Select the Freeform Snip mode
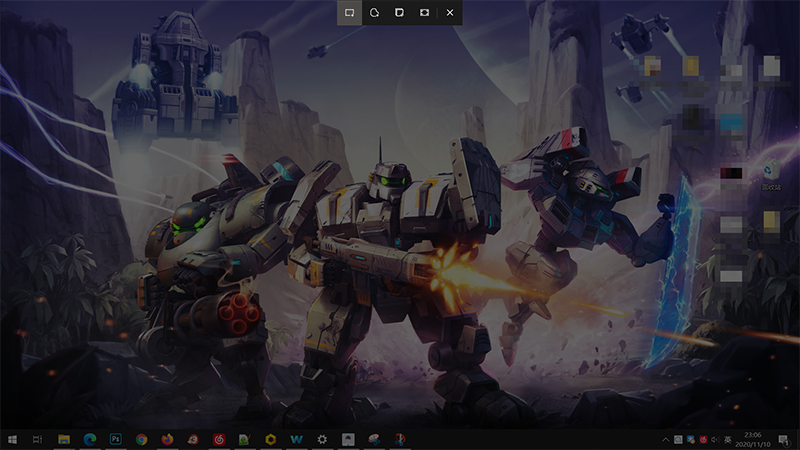Screen dimensions: 800x450 [x=374, y=13]
